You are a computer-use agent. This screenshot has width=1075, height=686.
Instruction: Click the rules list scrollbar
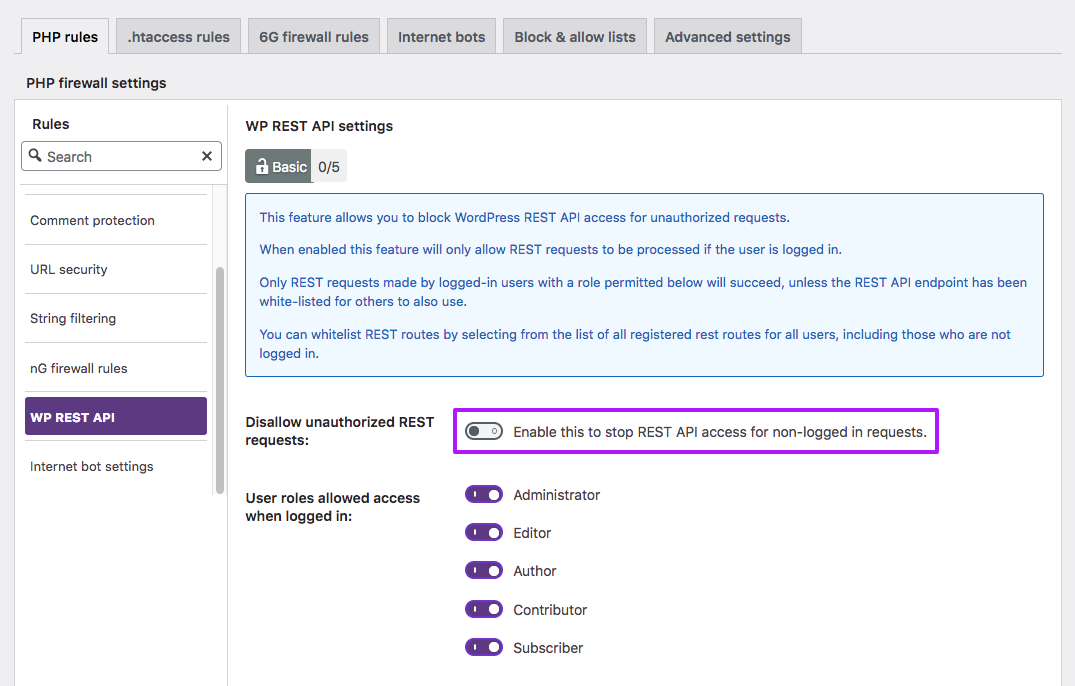point(220,380)
